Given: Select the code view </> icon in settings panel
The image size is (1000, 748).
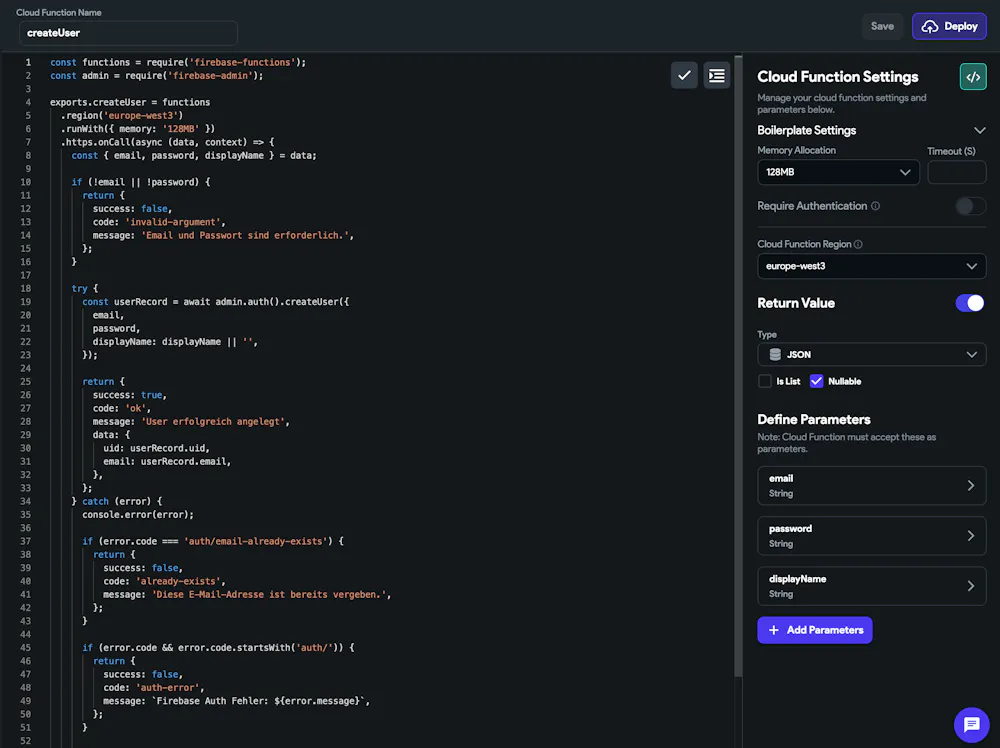Looking at the screenshot, I should click(971, 76).
